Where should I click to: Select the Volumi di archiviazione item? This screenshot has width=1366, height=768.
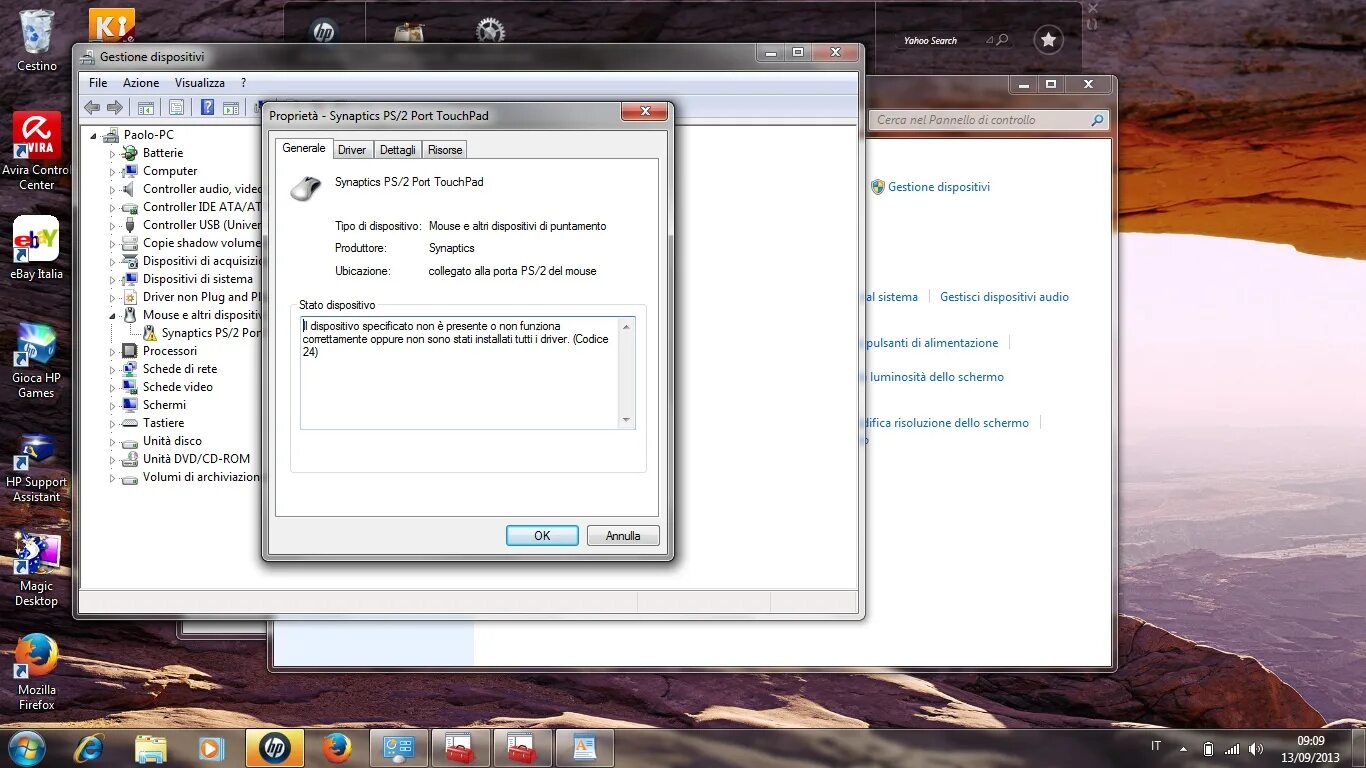point(202,477)
